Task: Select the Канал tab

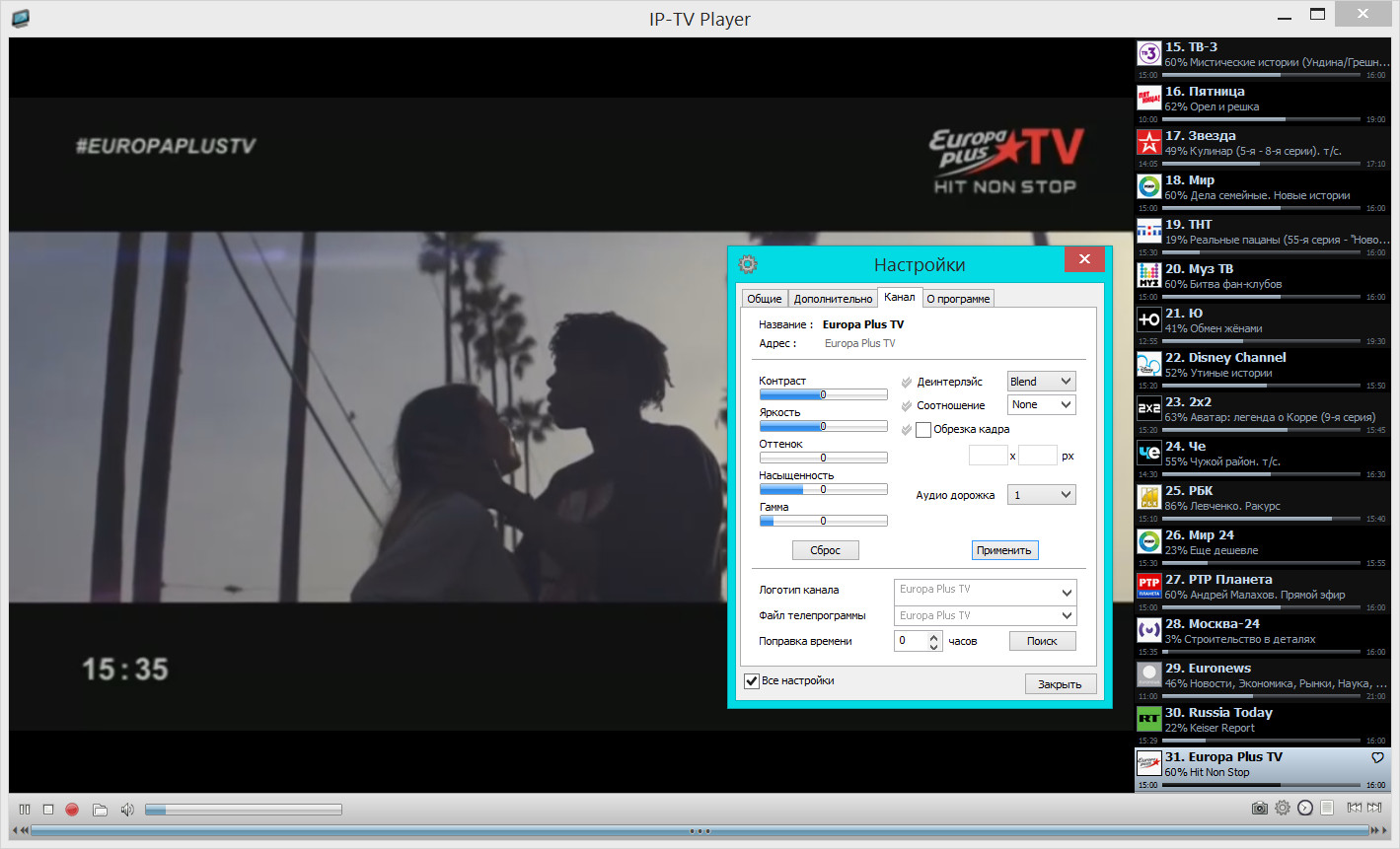Action: point(899,297)
